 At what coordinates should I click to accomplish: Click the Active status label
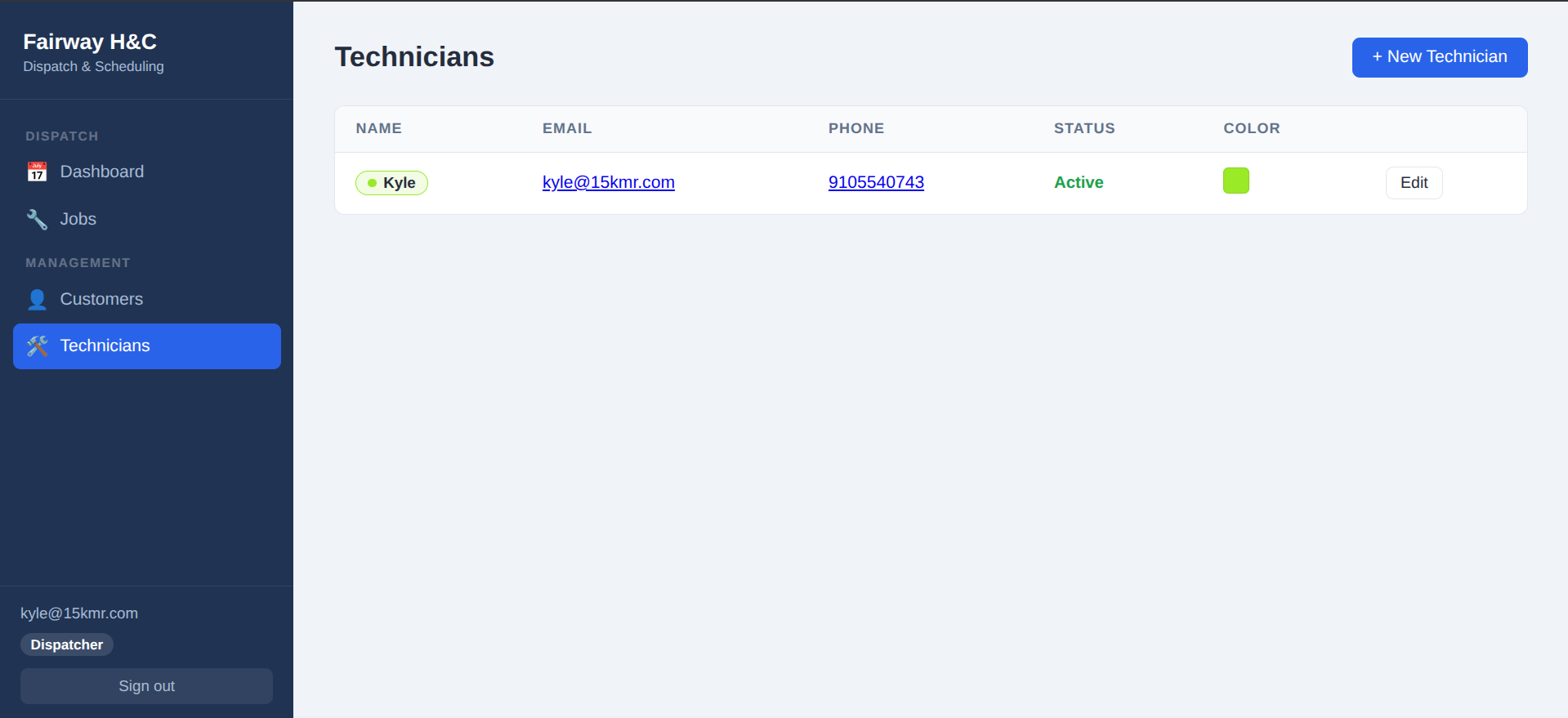[x=1079, y=182]
